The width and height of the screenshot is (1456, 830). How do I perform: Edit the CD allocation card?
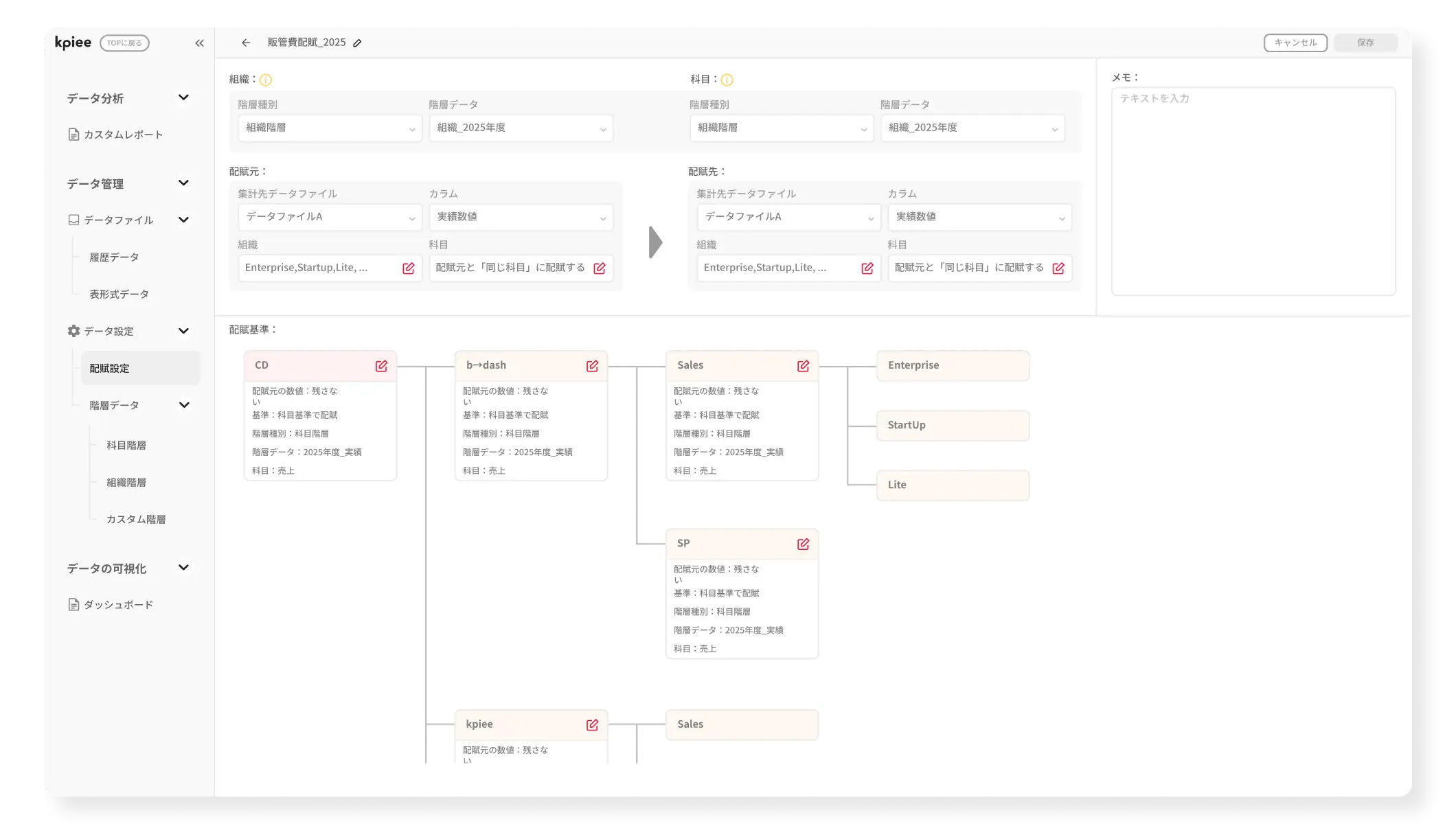(x=381, y=367)
